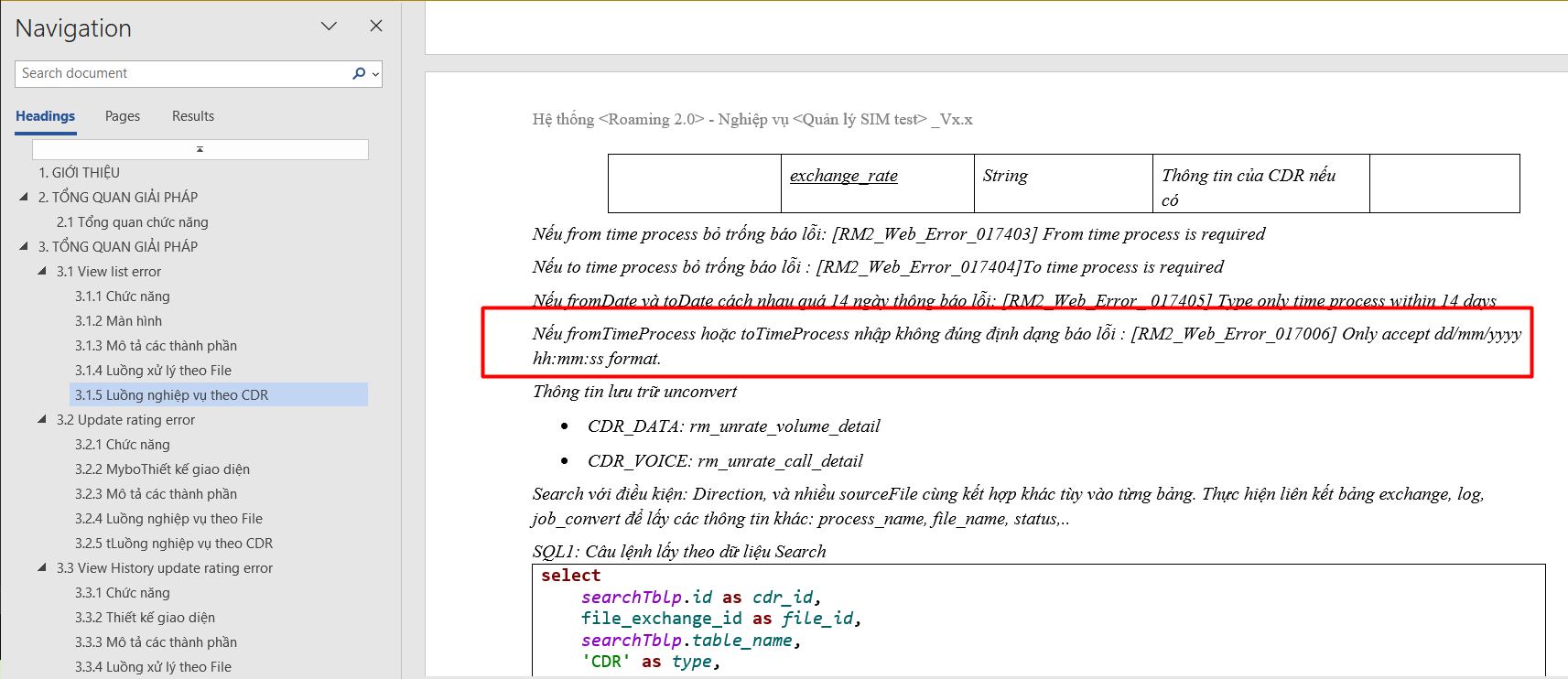Go to heading 1. GIỚI THIỆU
Viewport: 1568px width, 679px height.
pyautogui.click(x=79, y=172)
